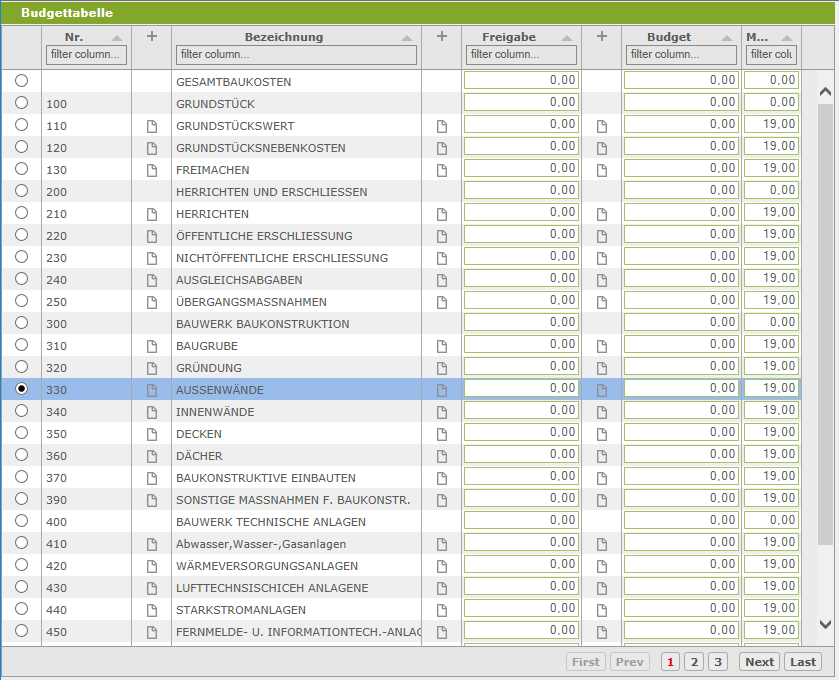
Task: Click the document icon right of DECKEN label
Action: pyautogui.click(x=441, y=434)
